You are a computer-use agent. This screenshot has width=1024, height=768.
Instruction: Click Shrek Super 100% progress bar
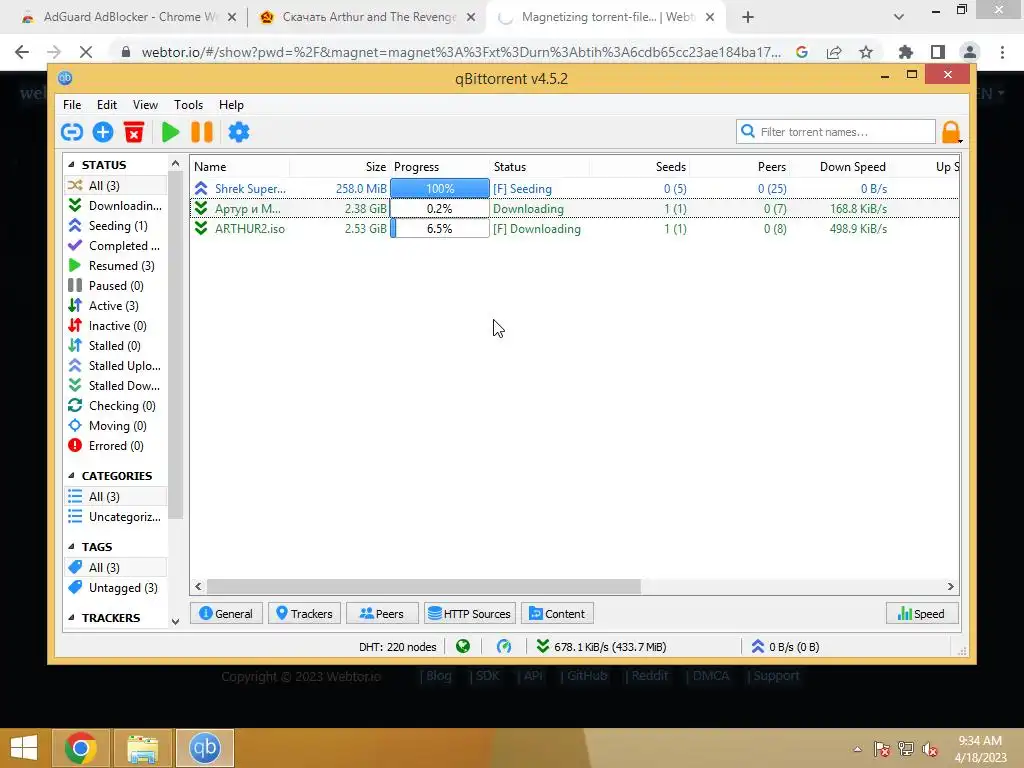tap(440, 189)
